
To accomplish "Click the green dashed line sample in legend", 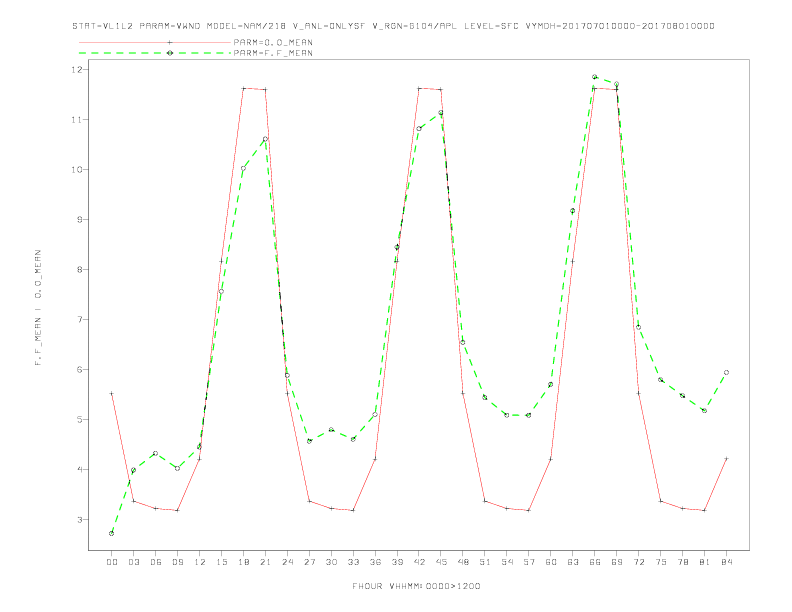I will click(x=155, y=53).
